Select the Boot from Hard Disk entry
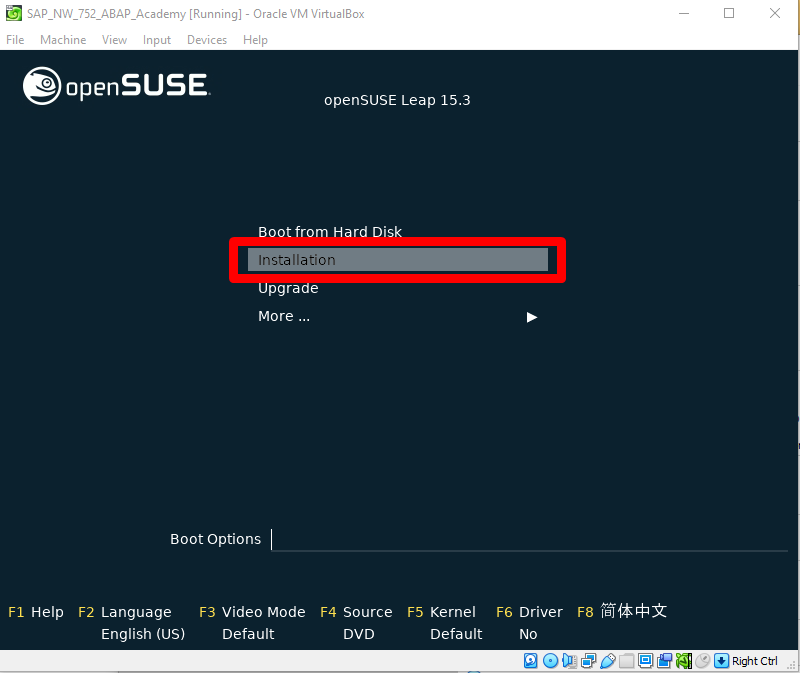The image size is (800, 673). pyautogui.click(x=330, y=232)
